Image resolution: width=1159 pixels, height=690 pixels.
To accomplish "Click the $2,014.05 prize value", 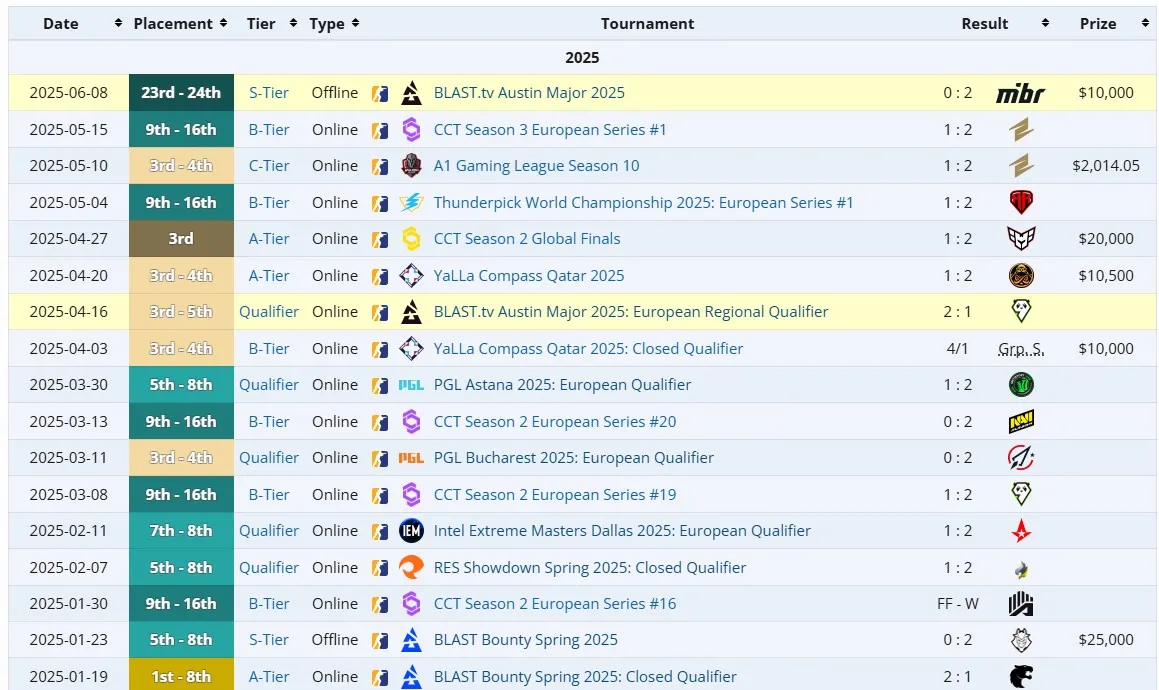I will point(1106,166).
